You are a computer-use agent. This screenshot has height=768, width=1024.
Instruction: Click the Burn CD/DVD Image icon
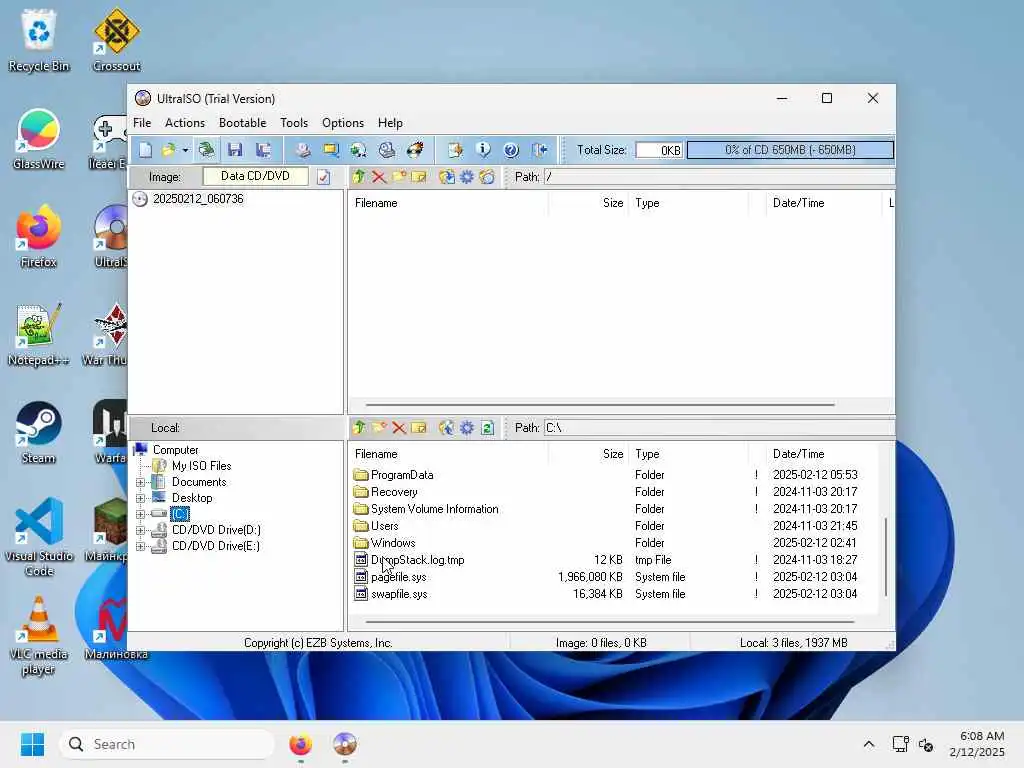pos(415,150)
